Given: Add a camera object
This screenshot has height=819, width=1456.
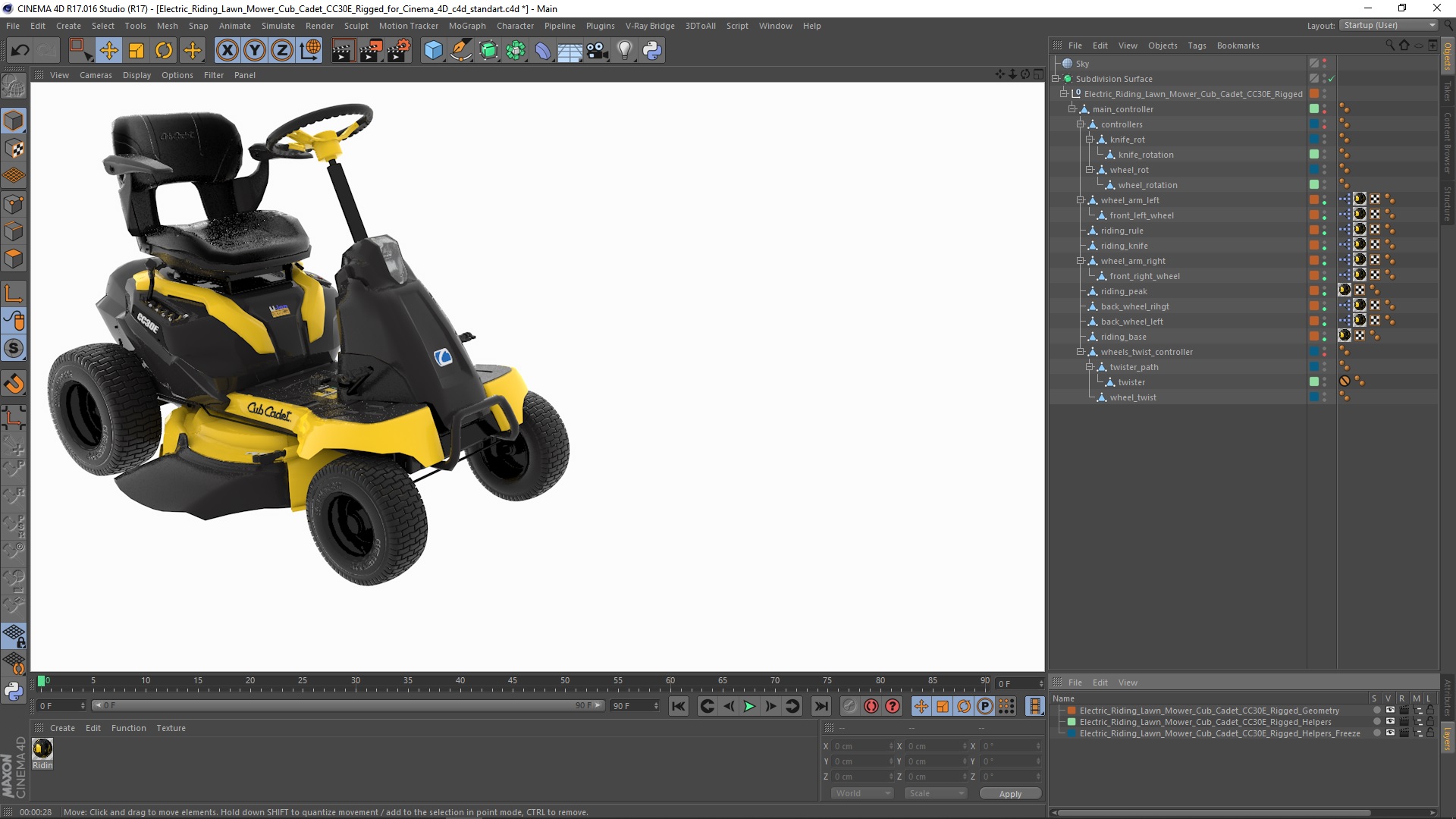Looking at the screenshot, I should coord(597,51).
